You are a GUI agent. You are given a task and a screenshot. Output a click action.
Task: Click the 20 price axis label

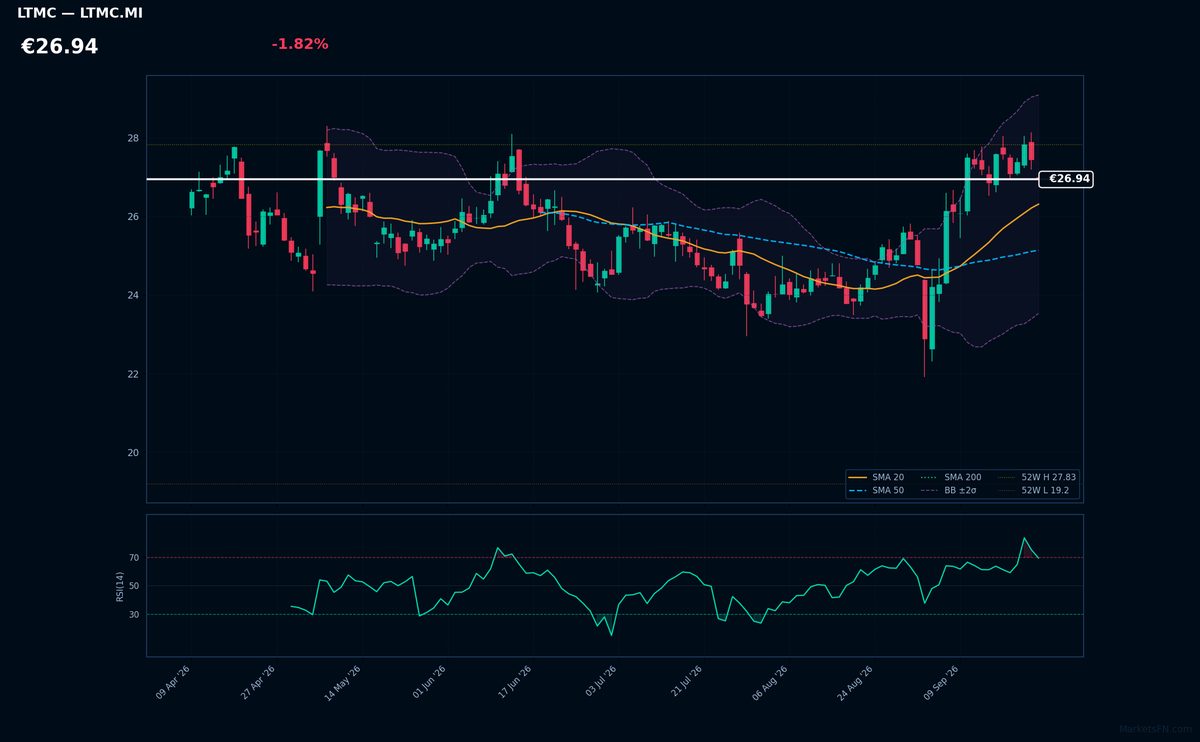pos(133,453)
